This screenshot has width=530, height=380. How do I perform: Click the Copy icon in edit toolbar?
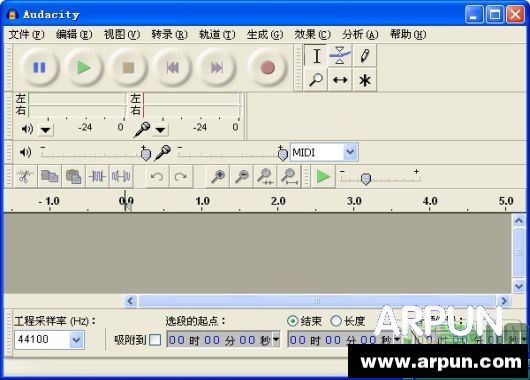pyautogui.click(x=49, y=176)
